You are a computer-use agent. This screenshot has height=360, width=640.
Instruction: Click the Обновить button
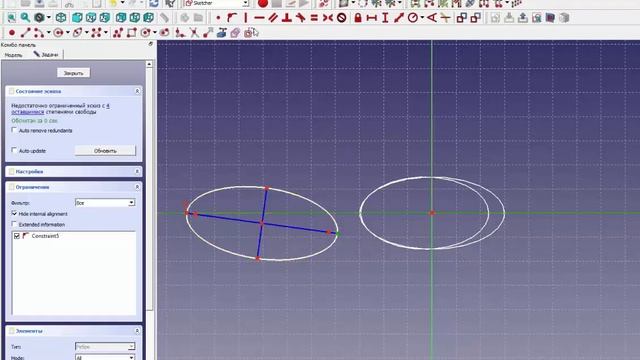(105, 151)
